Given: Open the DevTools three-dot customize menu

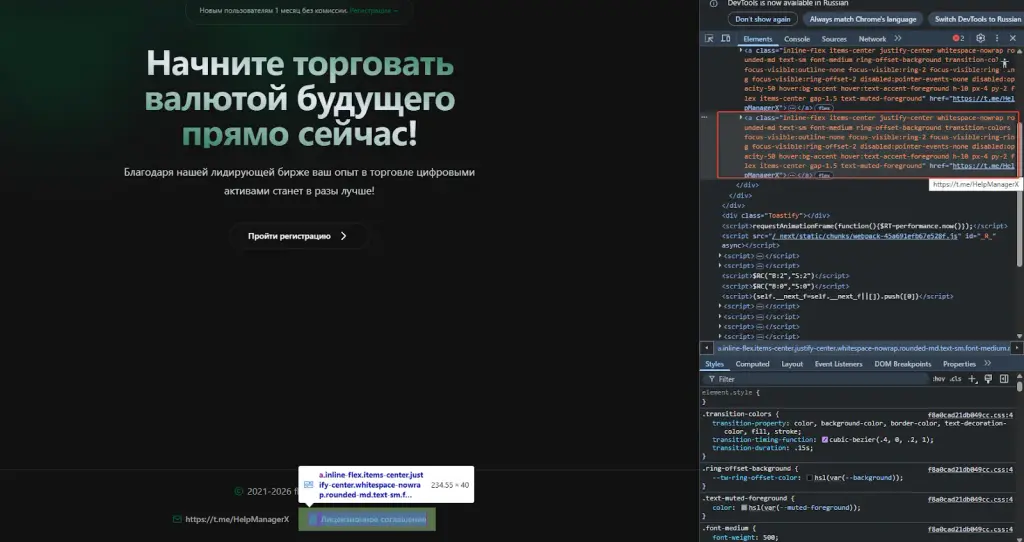Looking at the screenshot, I should tap(997, 39).
